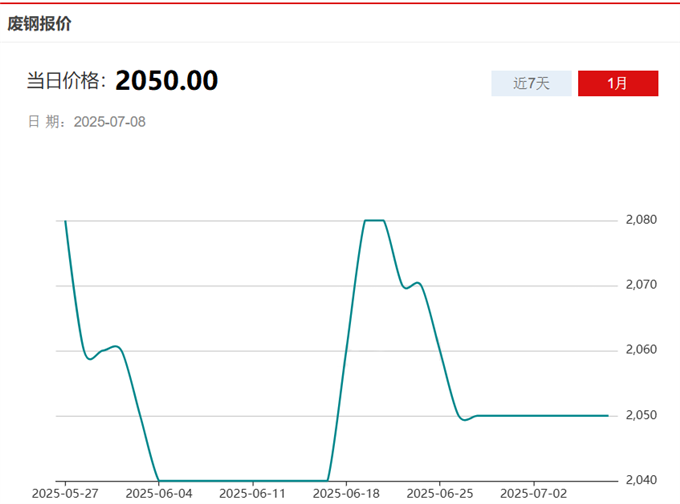The height and width of the screenshot is (504, 680).
Task: Click the line's starting point at 2025-05-27
Action: pyautogui.click(x=66, y=221)
